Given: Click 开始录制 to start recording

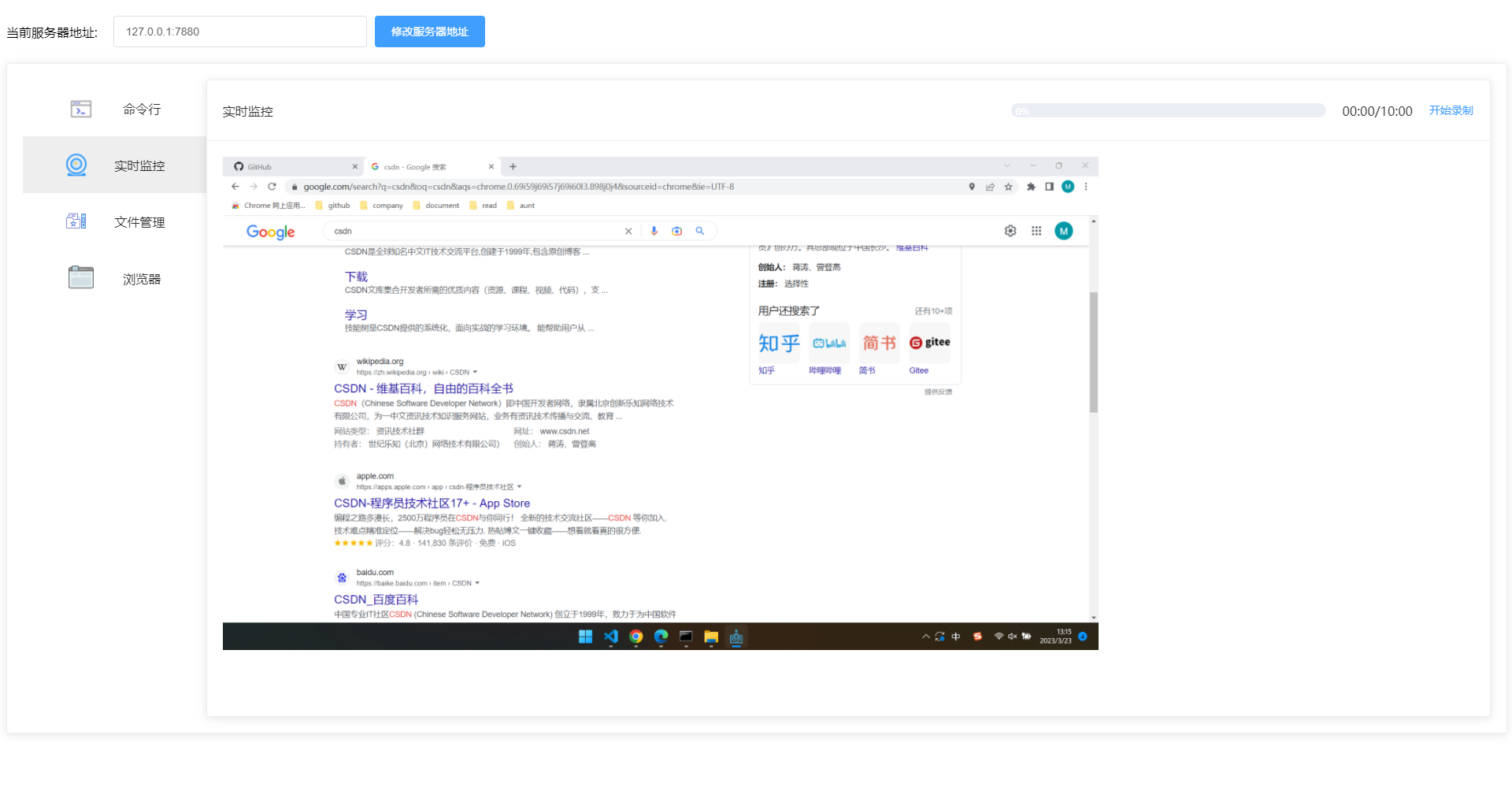Looking at the screenshot, I should (1451, 110).
